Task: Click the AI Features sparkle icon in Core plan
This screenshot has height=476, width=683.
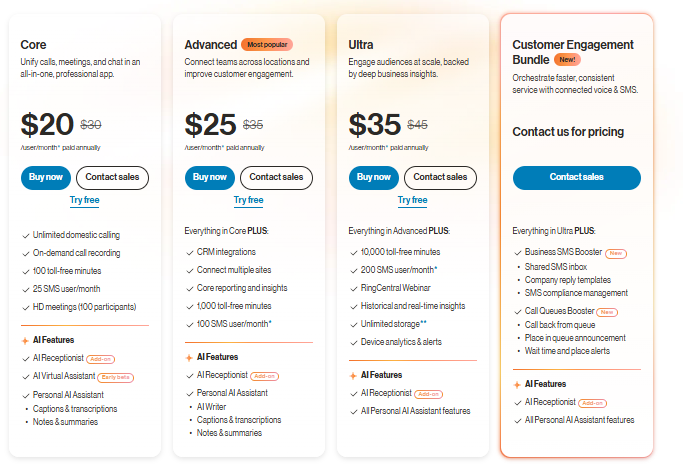Action: (x=25, y=340)
